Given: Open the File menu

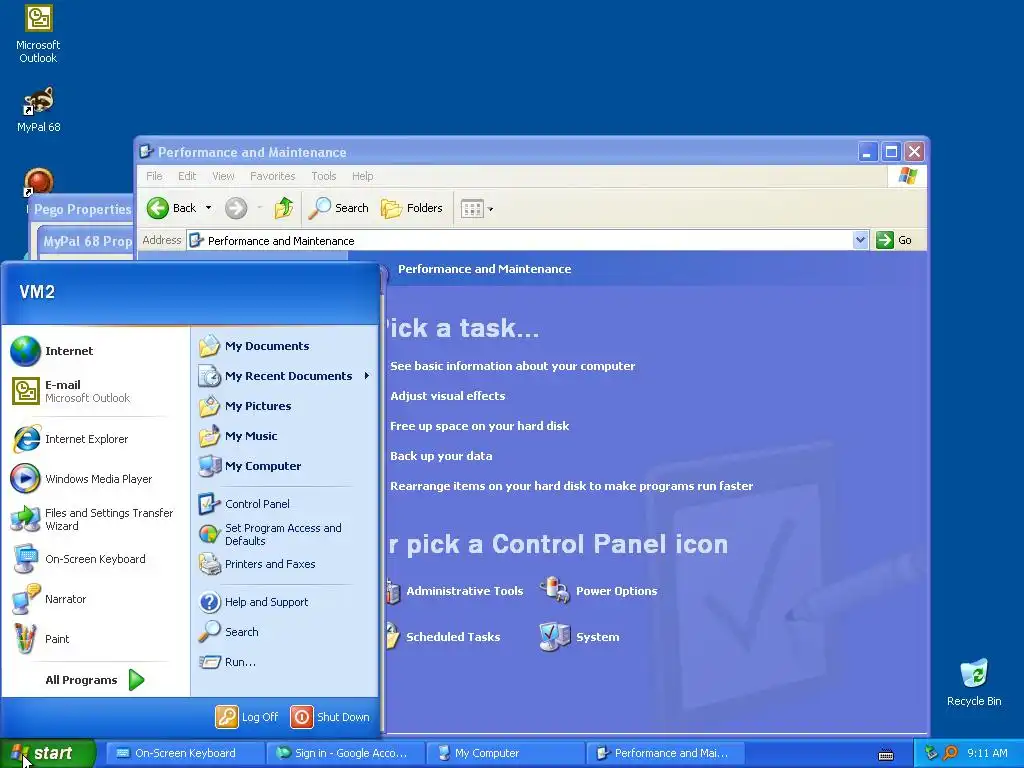Looking at the screenshot, I should 154,176.
